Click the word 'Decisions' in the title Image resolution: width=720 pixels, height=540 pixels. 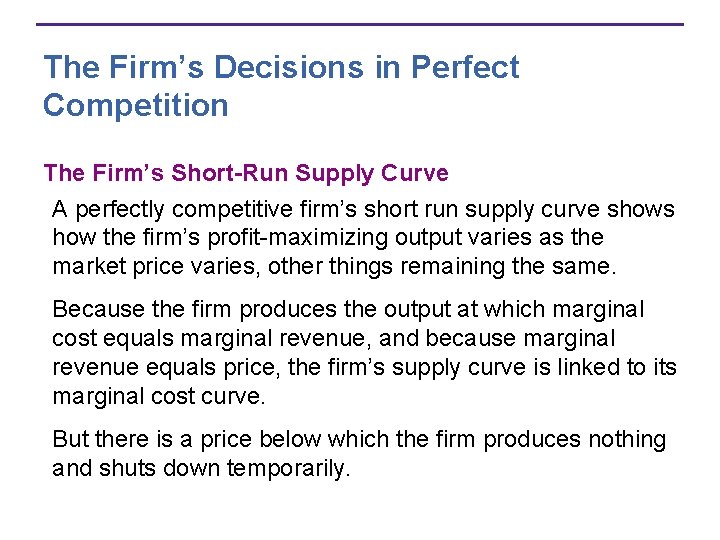pyautogui.click(x=289, y=67)
